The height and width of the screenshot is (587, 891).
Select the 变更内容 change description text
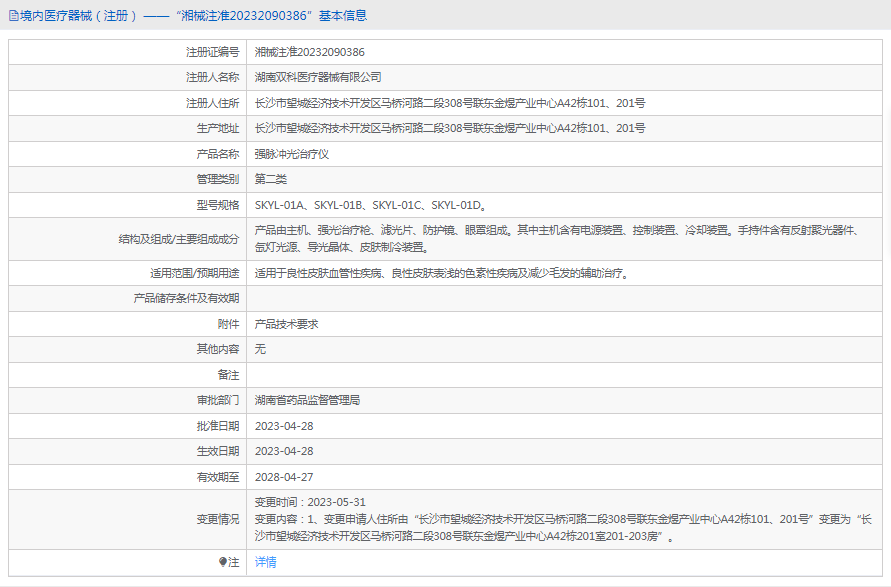tap(563, 528)
